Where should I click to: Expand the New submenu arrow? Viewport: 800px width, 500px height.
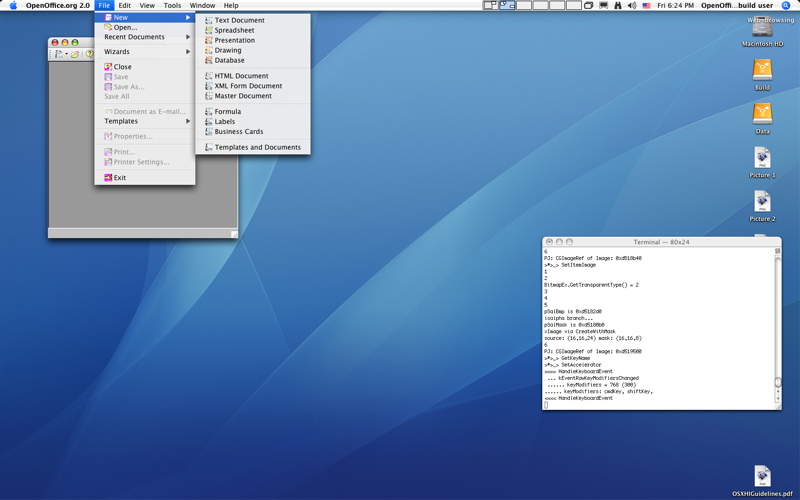188,17
